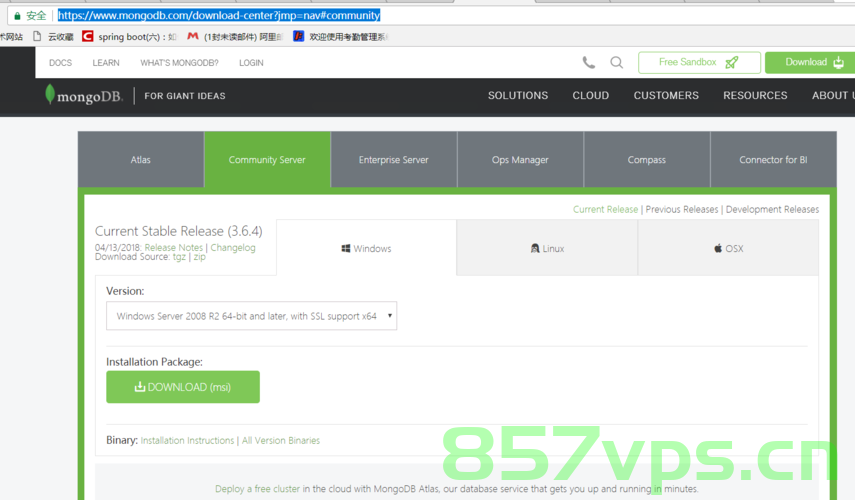Open the CLOUD menu
Screen dimensions: 855x500
pos(591,95)
